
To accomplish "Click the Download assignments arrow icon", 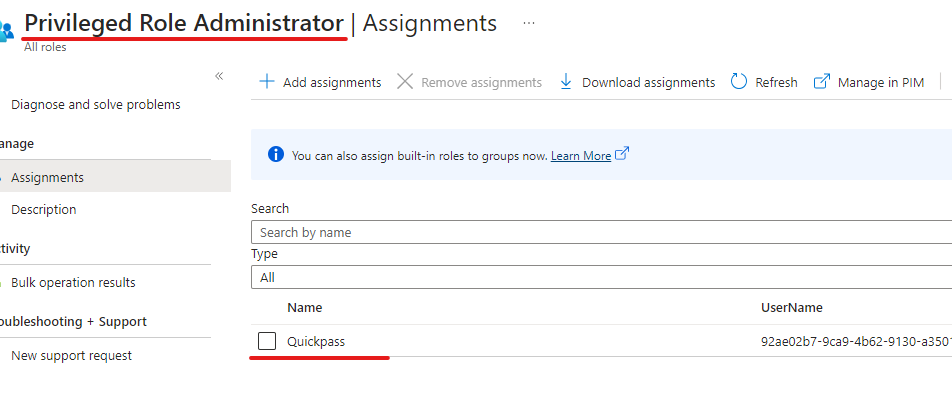I will tap(566, 82).
